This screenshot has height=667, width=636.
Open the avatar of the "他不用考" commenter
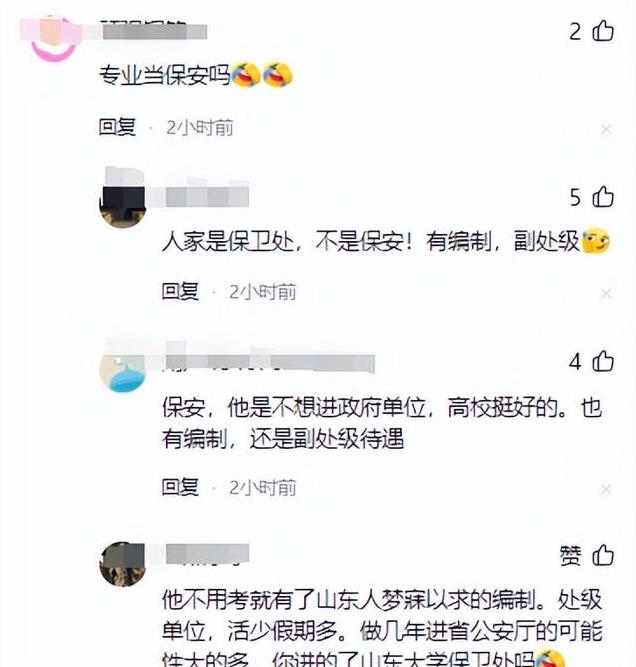[123, 564]
